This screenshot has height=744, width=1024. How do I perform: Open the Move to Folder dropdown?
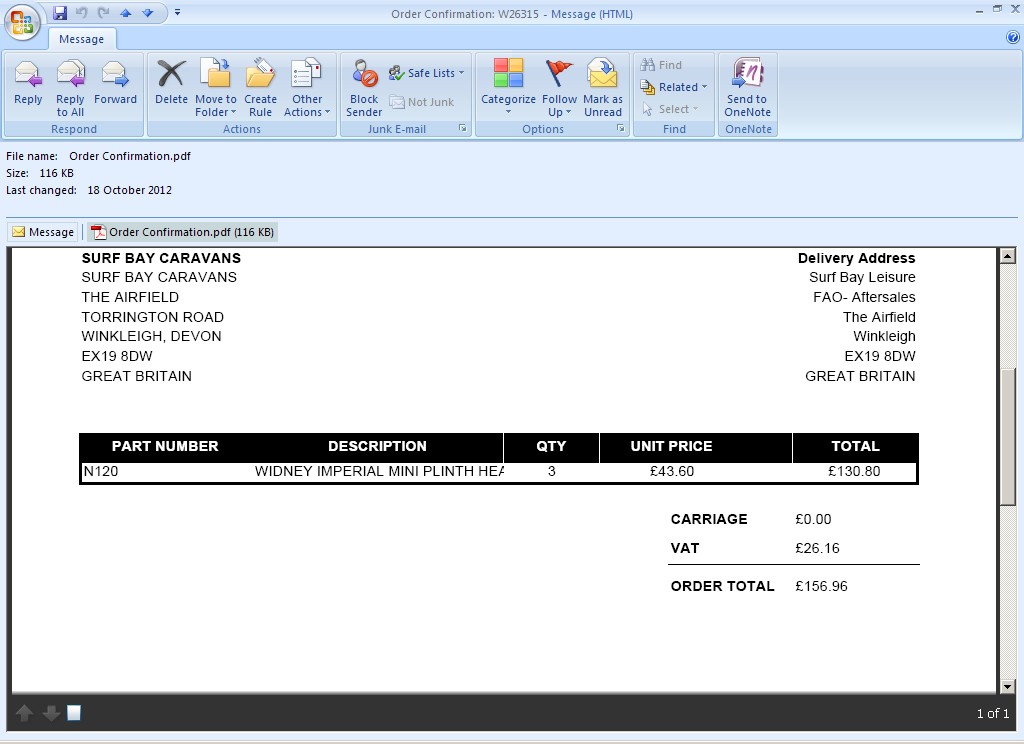coord(215,86)
